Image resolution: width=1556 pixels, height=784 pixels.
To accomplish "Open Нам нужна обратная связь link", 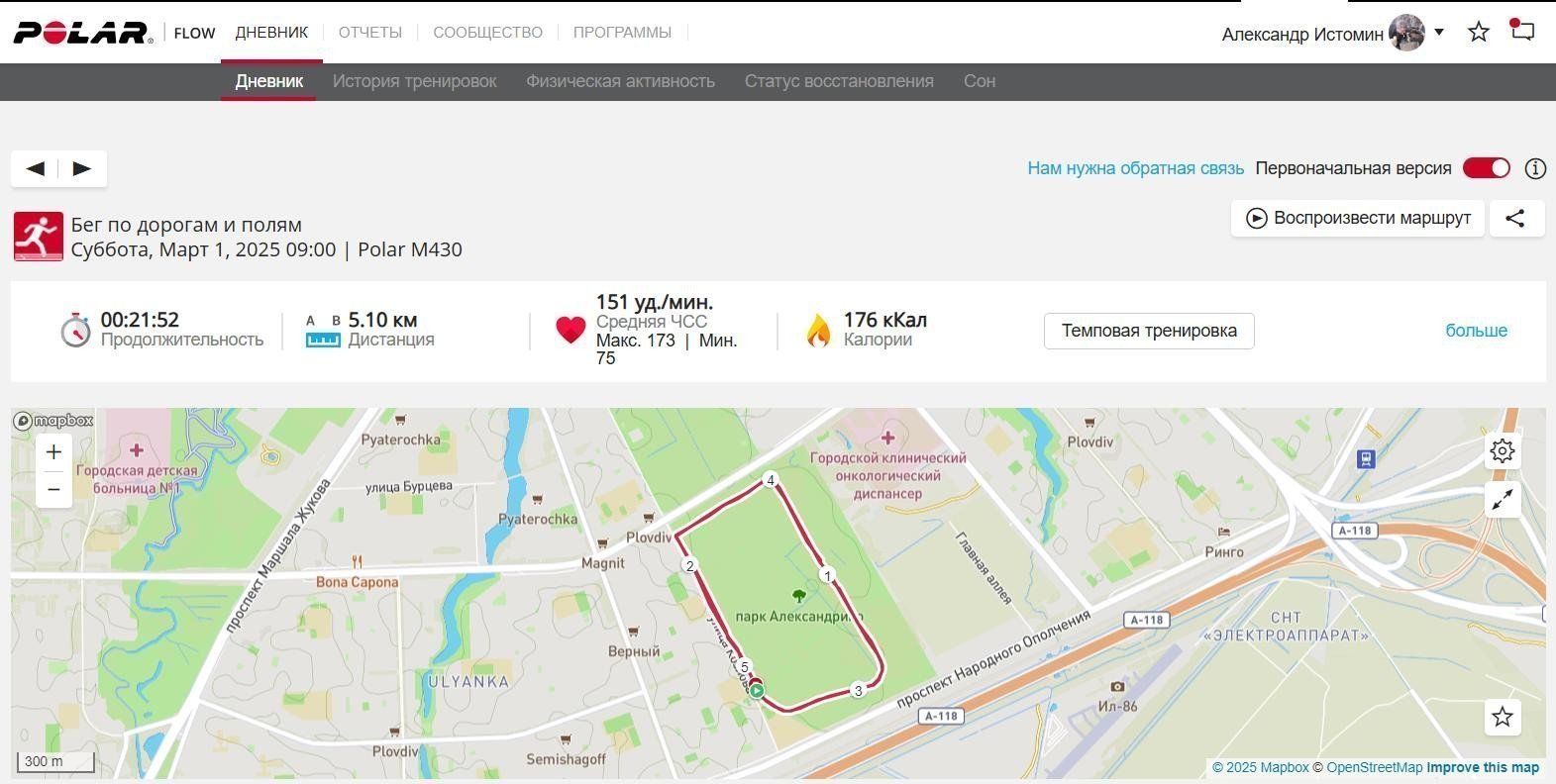I will pyautogui.click(x=1135, y=168).
